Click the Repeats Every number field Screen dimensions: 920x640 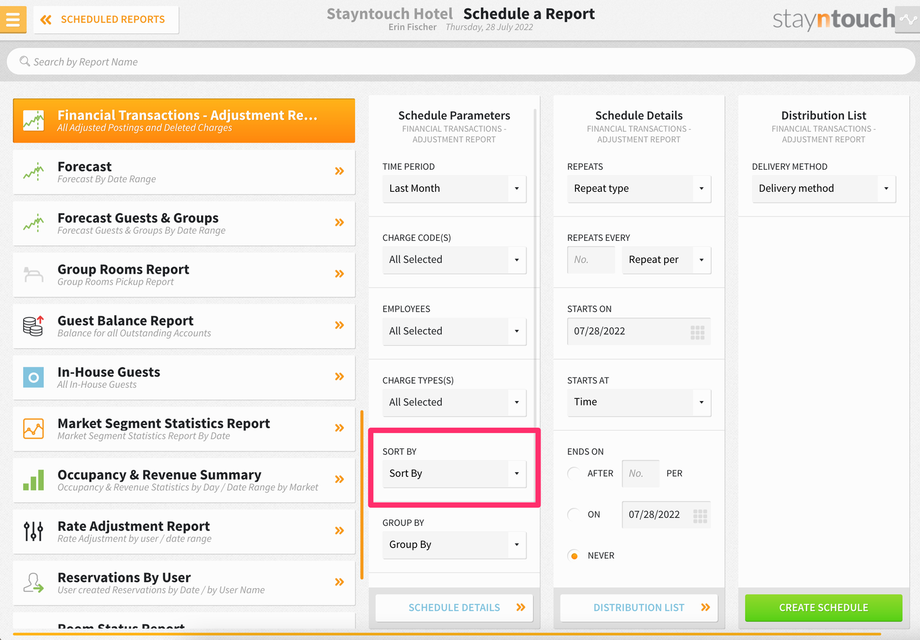pyautogui.click(x=591, y=259)
